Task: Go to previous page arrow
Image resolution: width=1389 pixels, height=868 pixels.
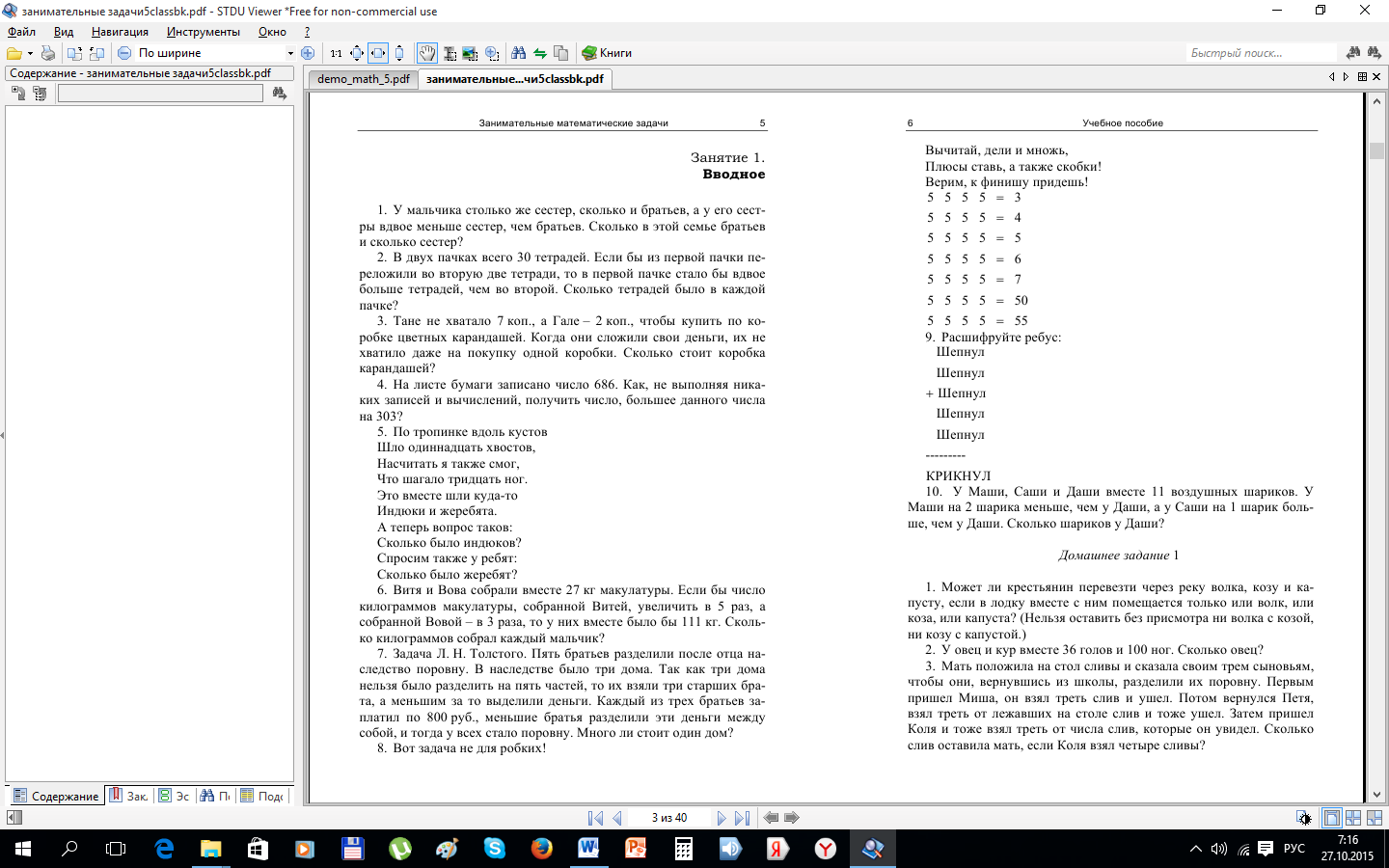Action: pos(617,818)
